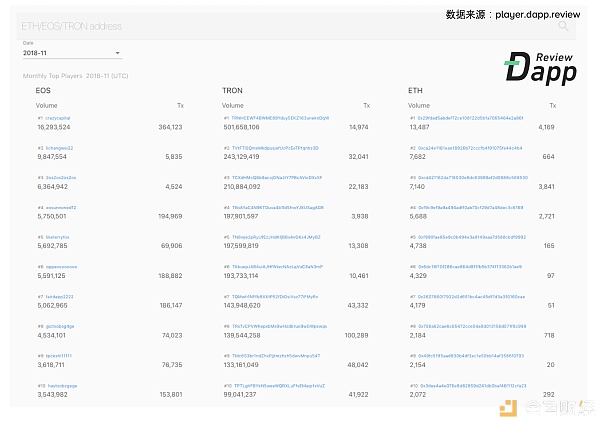Screen dimensions: 600x422
Task: Select EOS transaction count 188,882
Action: (170, 275)
